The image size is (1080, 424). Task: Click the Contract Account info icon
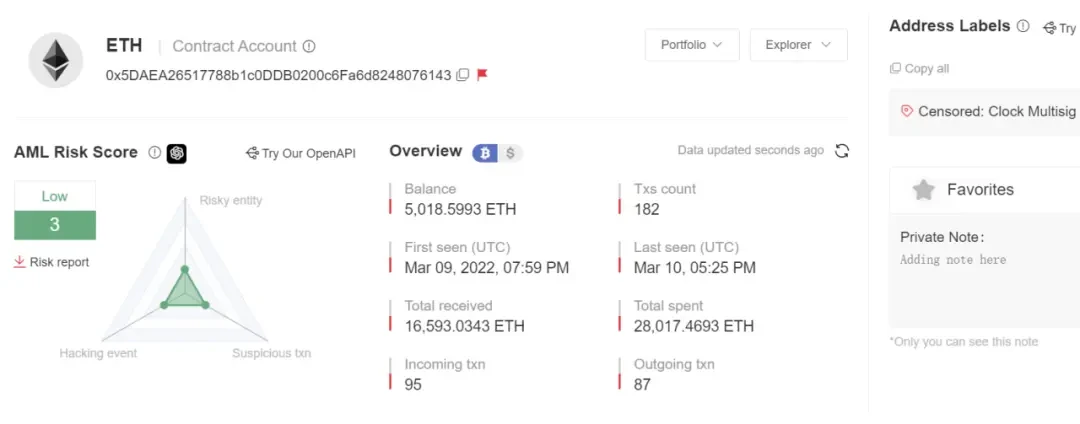(309, 46)
